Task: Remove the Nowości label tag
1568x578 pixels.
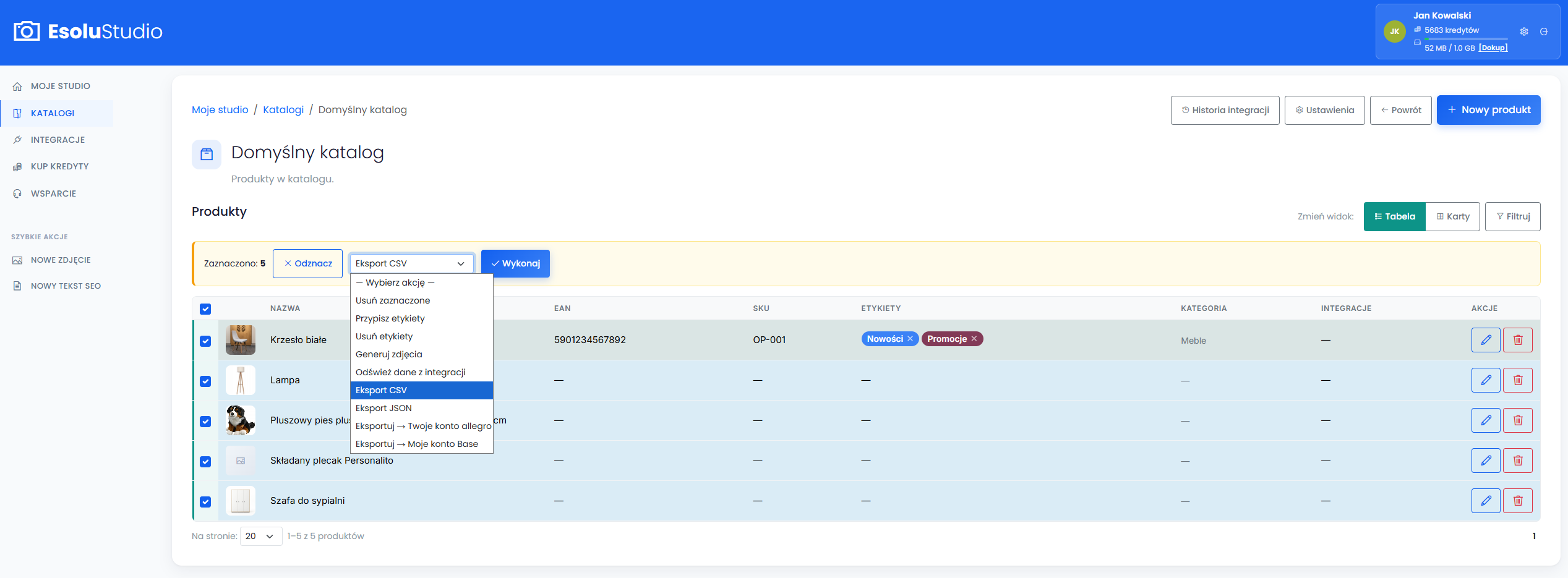Action: (910, 339)
